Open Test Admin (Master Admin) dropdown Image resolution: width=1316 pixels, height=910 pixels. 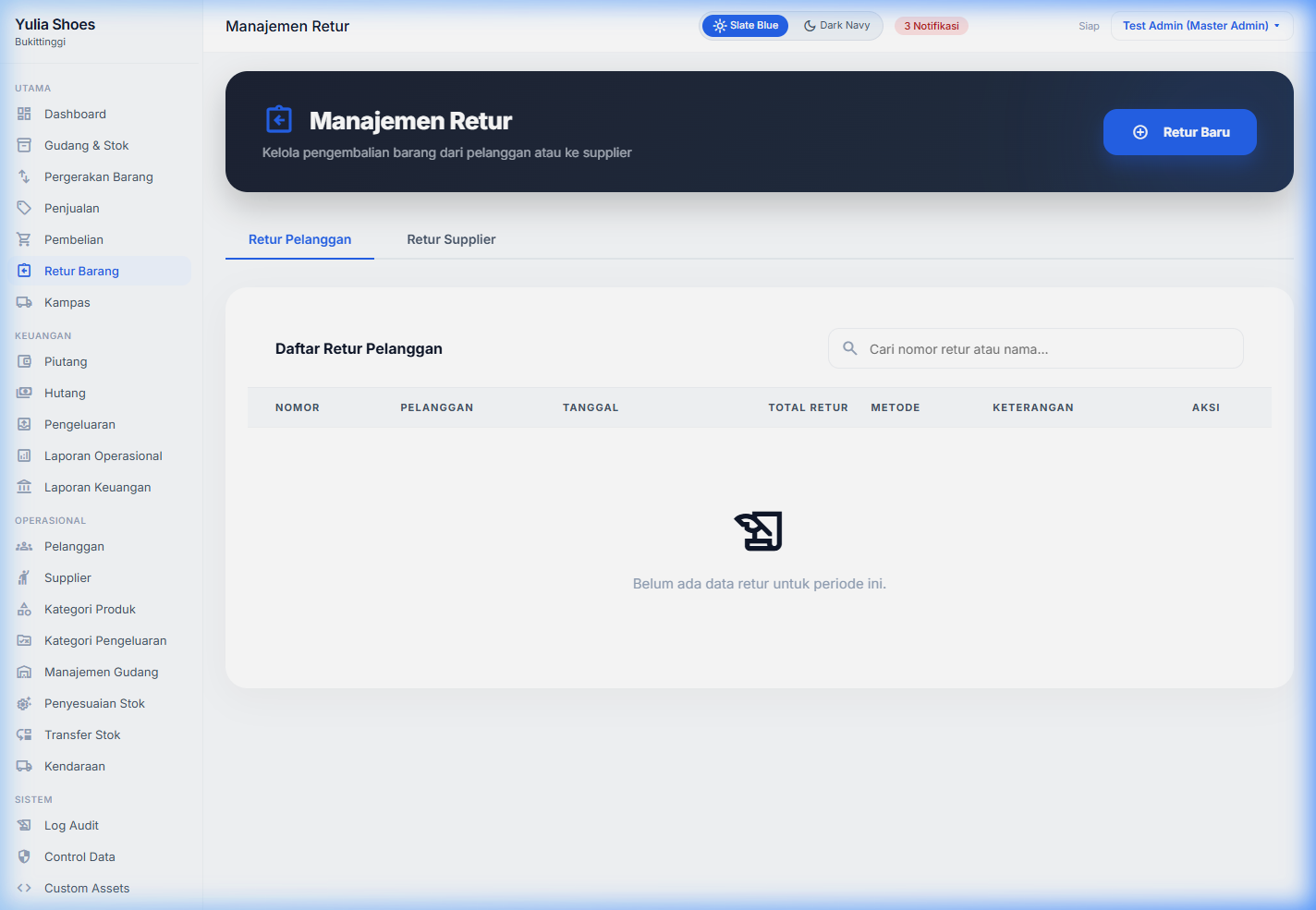tap(1201, 26)
